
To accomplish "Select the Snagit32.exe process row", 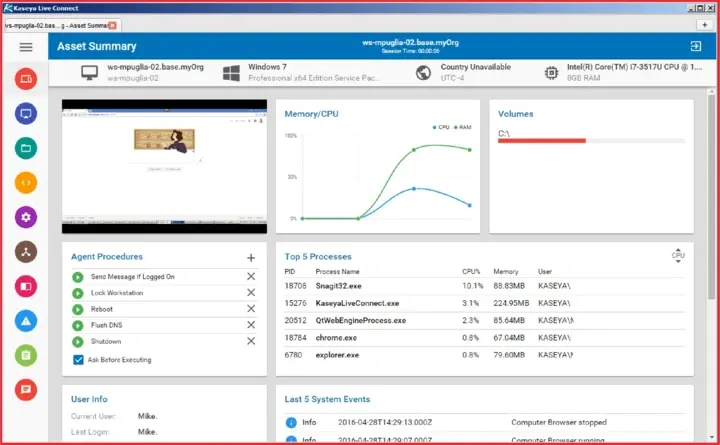I will pyautogui.click(x=484, y=286).
